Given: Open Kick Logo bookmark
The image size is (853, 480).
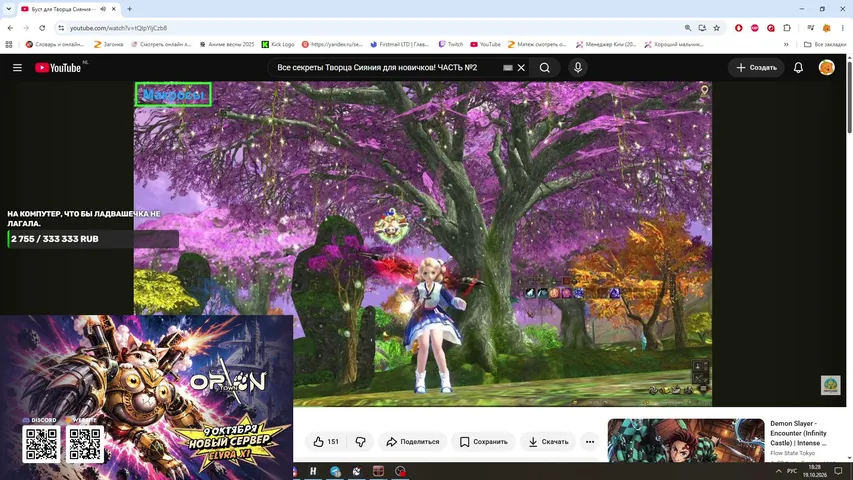Looking at the screenshot, I should 278,44.
